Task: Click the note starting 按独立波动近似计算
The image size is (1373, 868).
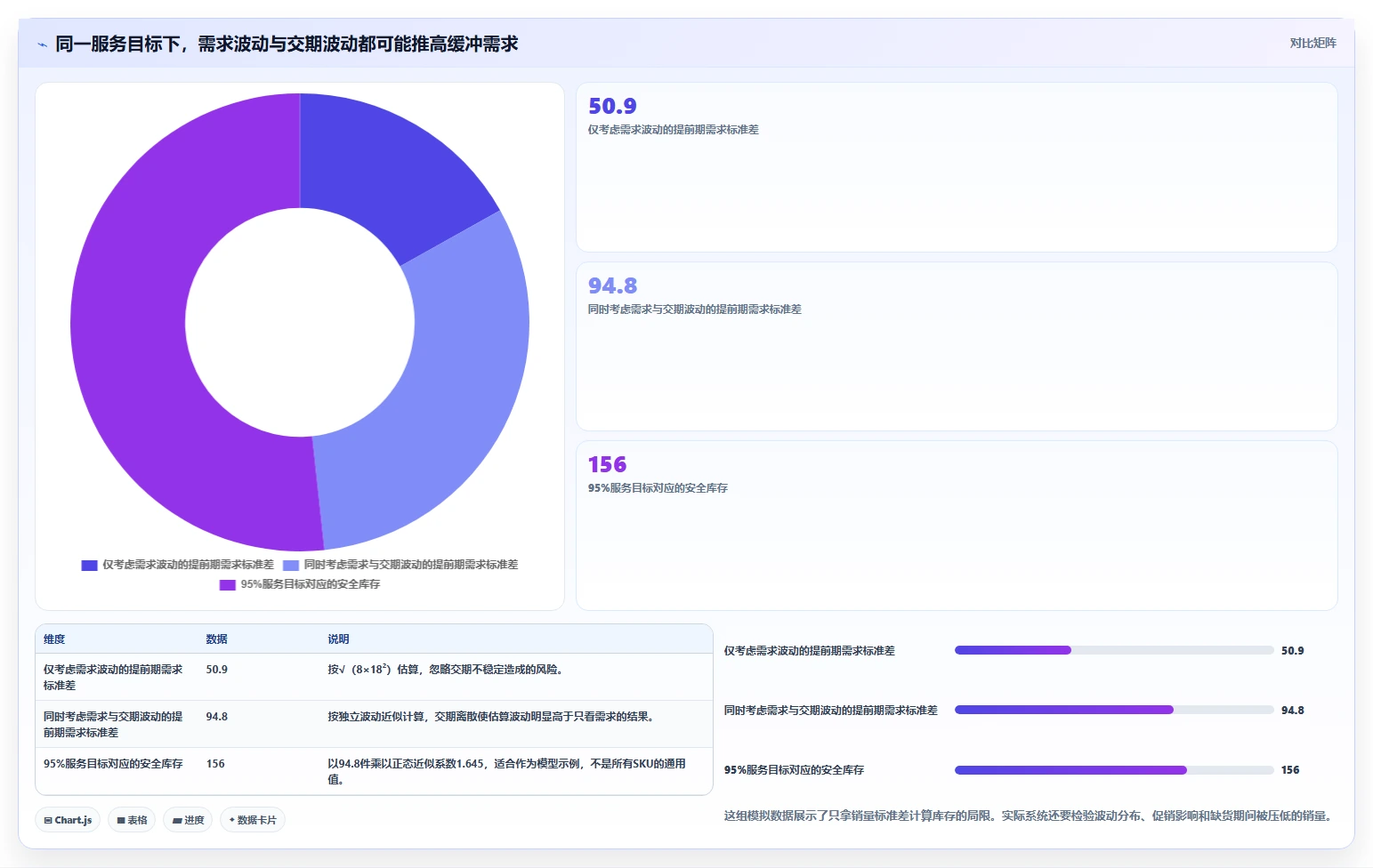Action: coord(493,717)
